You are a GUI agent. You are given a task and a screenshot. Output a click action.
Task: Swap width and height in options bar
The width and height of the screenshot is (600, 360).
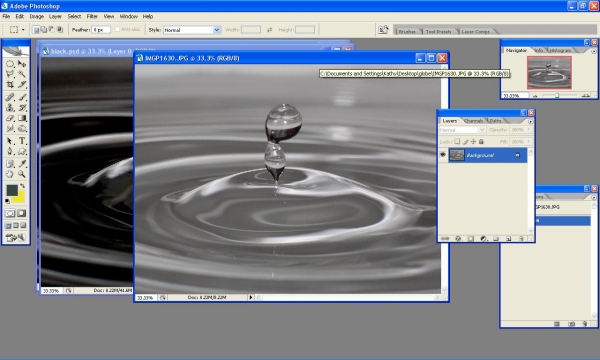(x=269, y=30)
